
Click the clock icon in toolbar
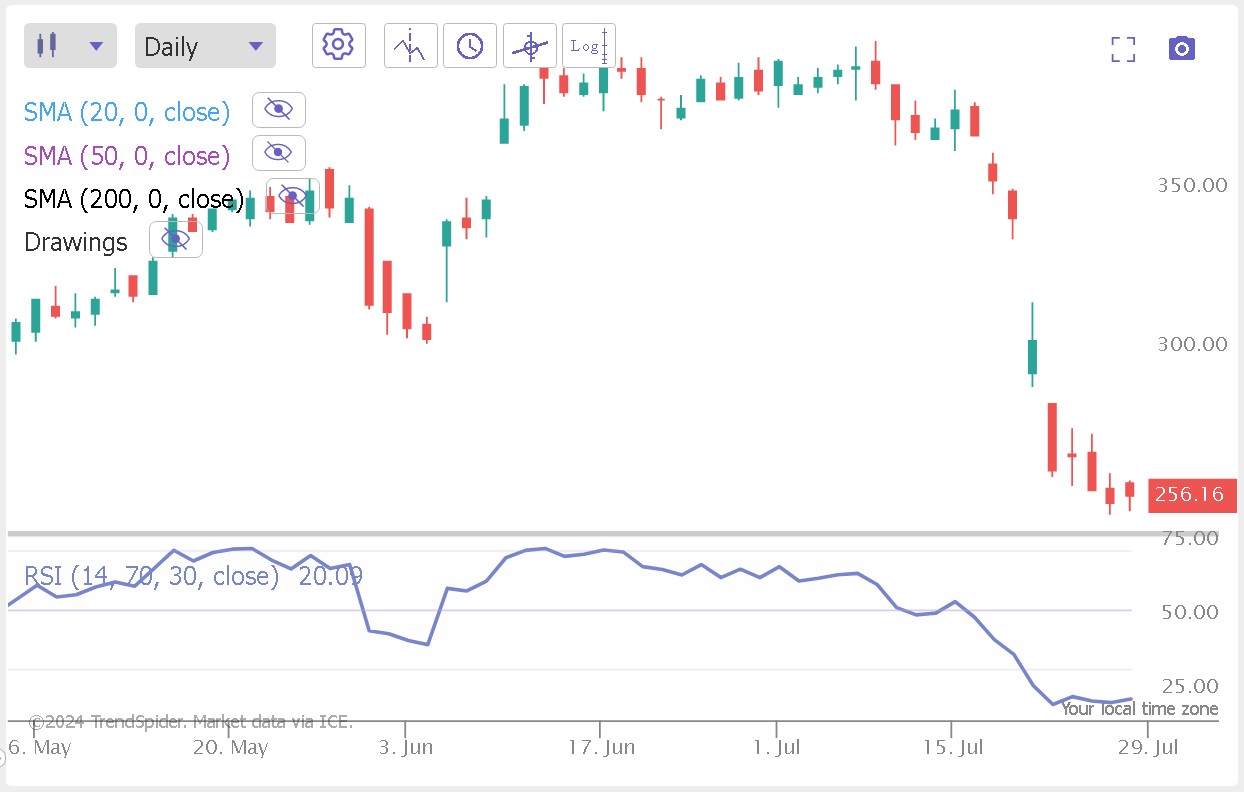coord(469,45)
